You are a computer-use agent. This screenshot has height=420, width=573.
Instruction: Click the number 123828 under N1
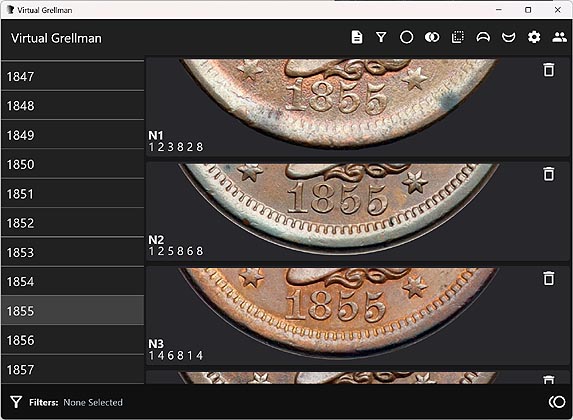click(176, 147)
